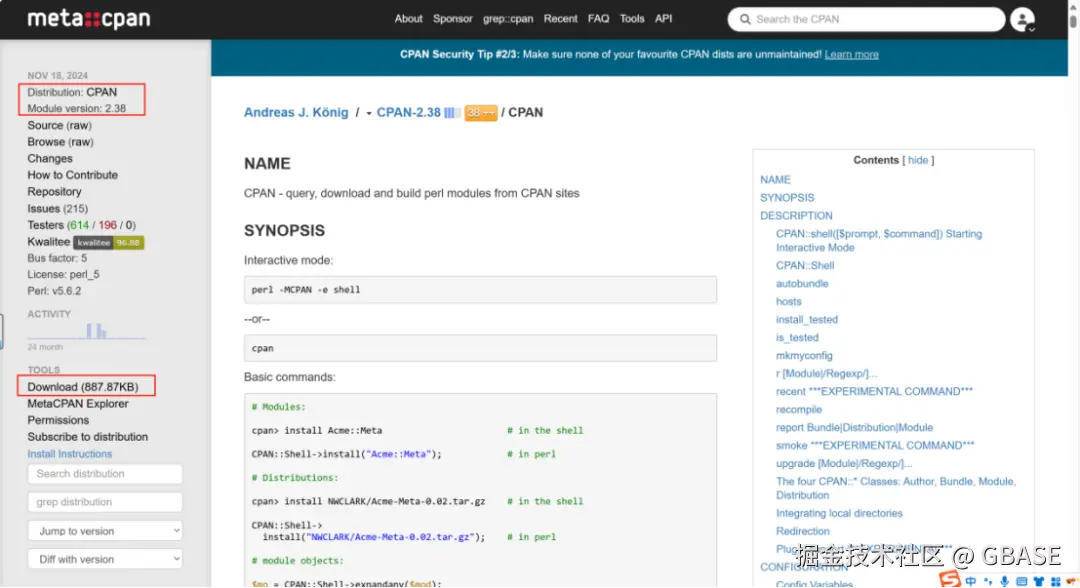The width and height of the screenshot is (1080, 588).
Task: Jump to Redirection section
Action: click(802, 531)
